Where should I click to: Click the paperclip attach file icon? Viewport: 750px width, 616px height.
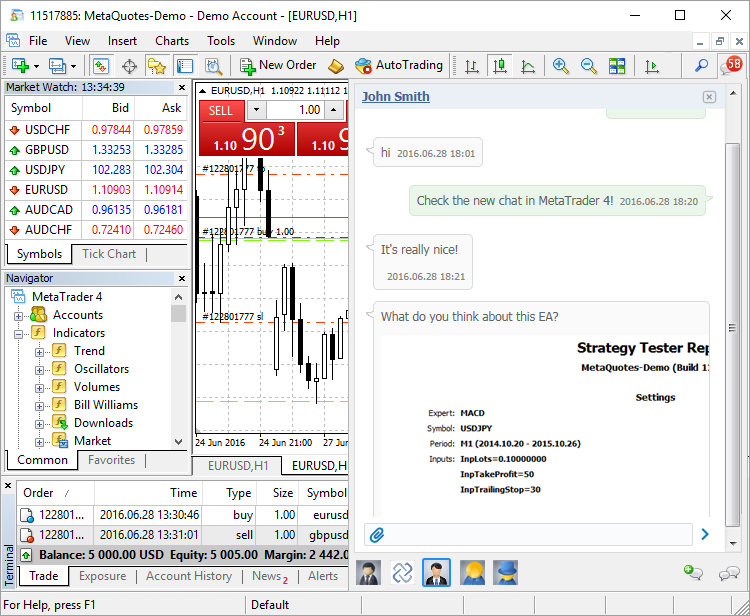(377, 535)
